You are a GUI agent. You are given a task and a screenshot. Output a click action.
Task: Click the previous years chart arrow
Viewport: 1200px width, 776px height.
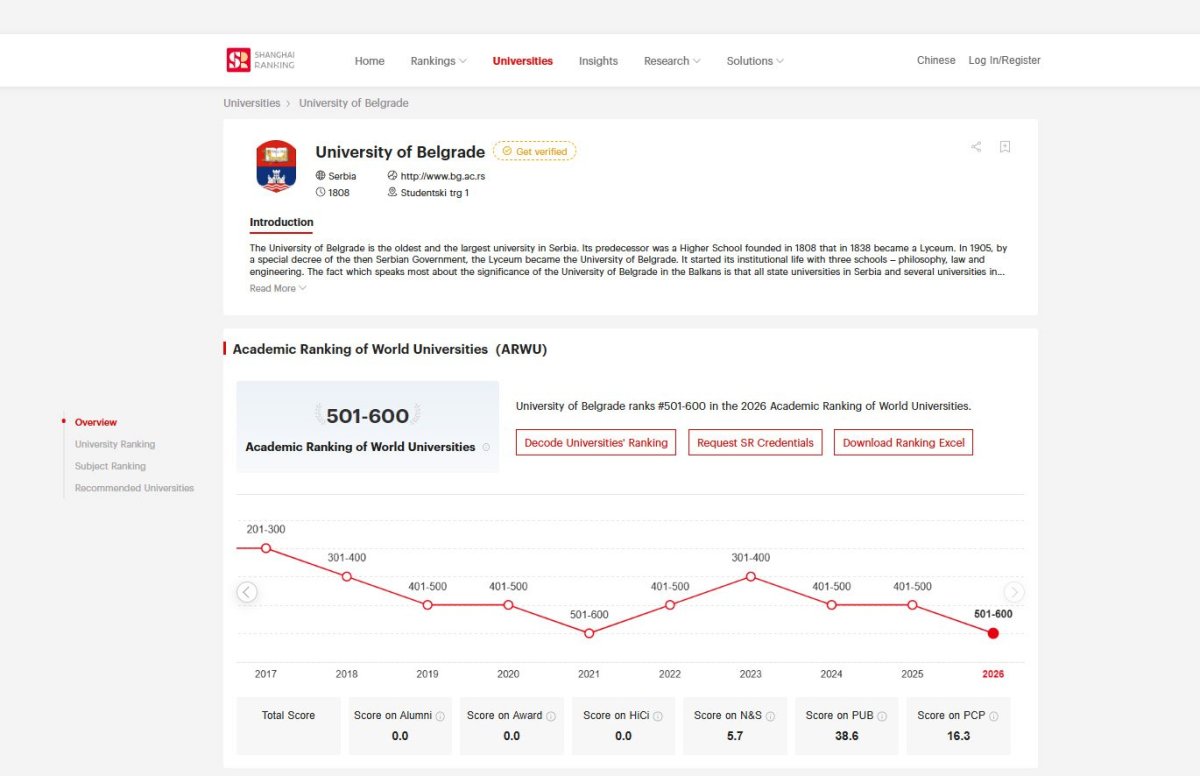click(247, 592)
